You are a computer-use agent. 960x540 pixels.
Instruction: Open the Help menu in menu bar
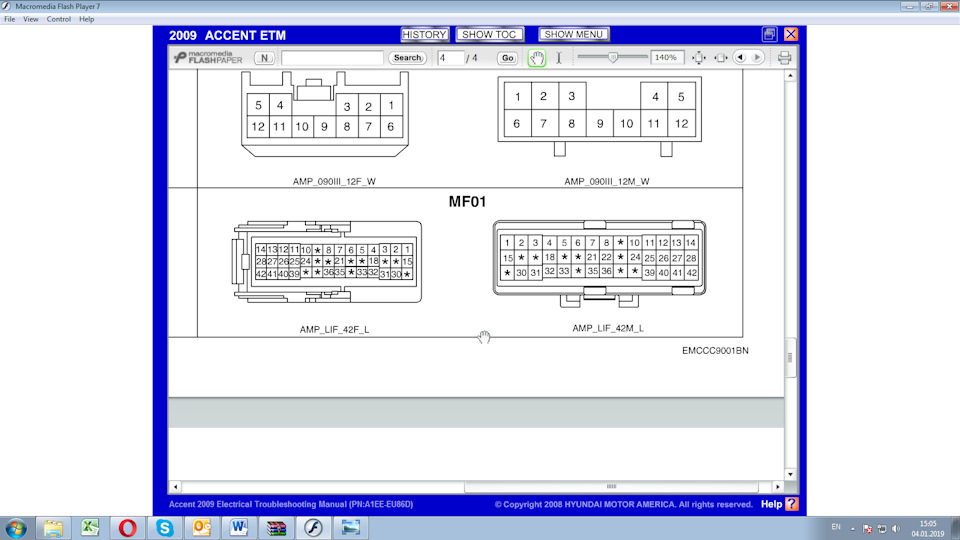86,19
